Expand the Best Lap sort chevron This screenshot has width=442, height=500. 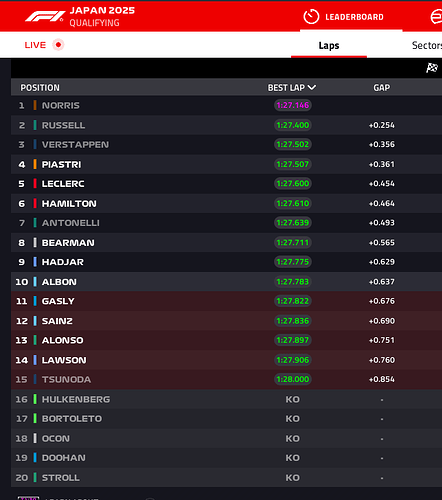(312, 87)
